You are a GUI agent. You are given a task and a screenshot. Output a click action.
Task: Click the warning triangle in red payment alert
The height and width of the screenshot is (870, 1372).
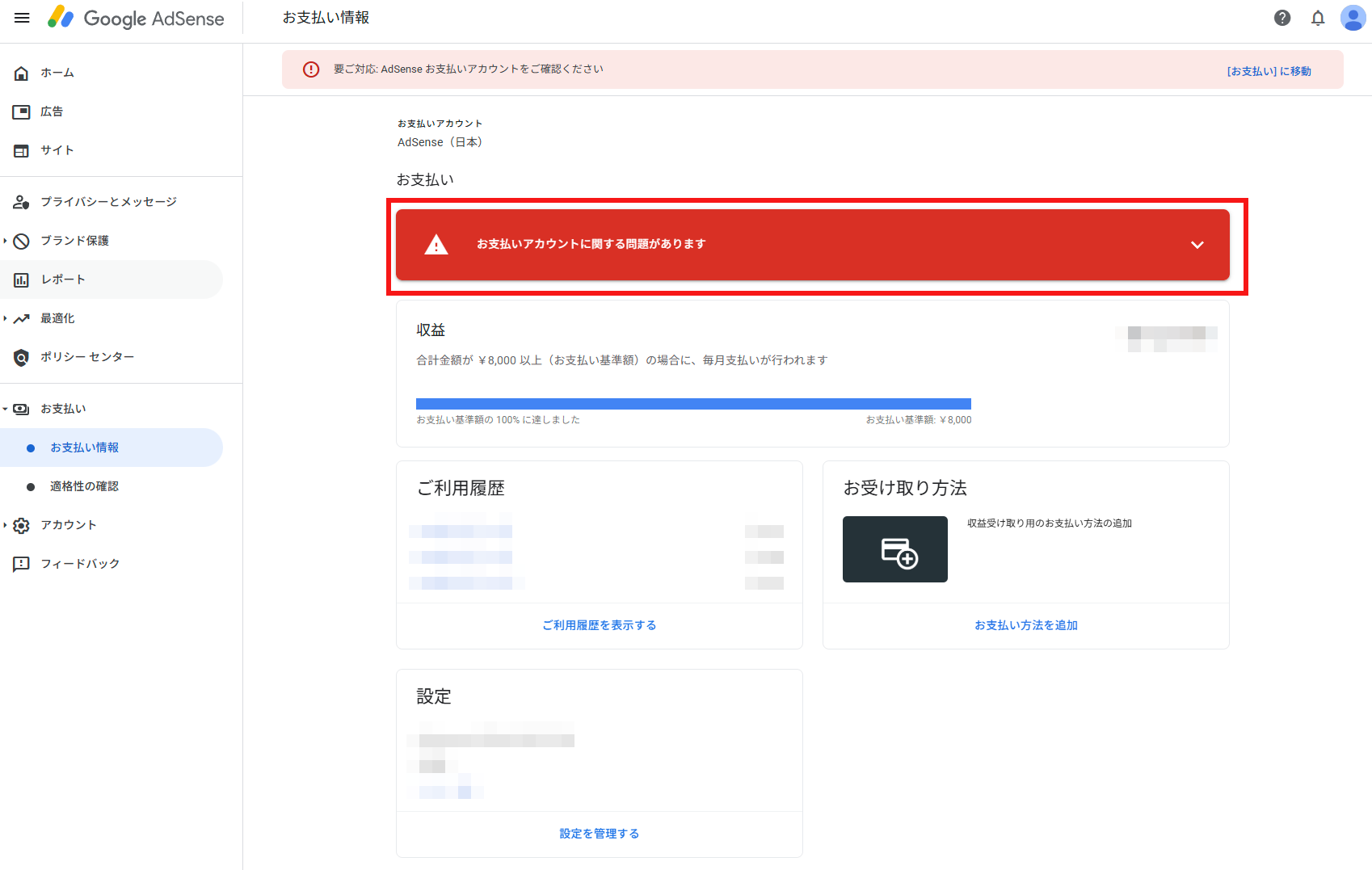pyautogui.click(x=436, y=244)
